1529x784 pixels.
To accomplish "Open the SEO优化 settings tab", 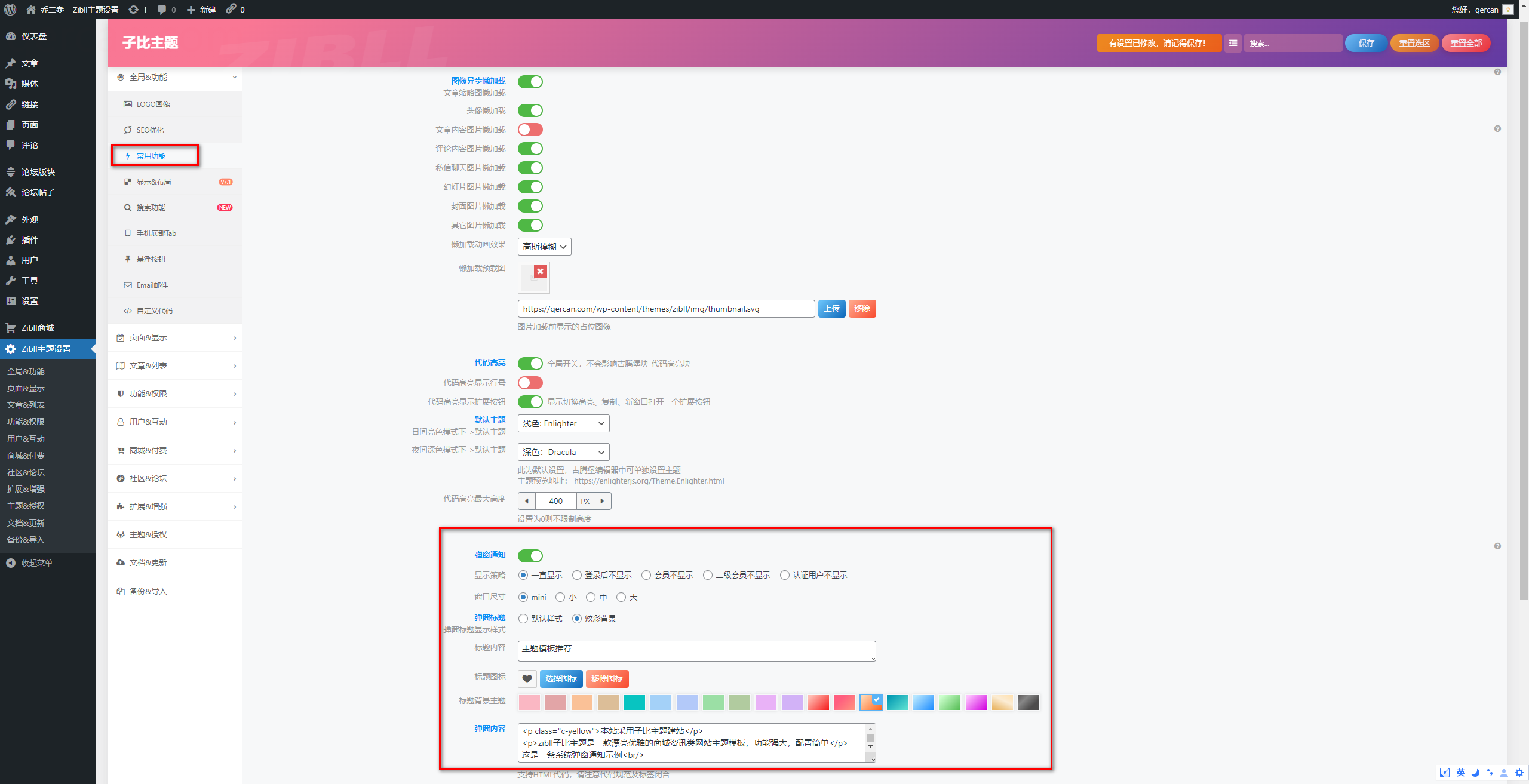I will [x=151, y=130].
